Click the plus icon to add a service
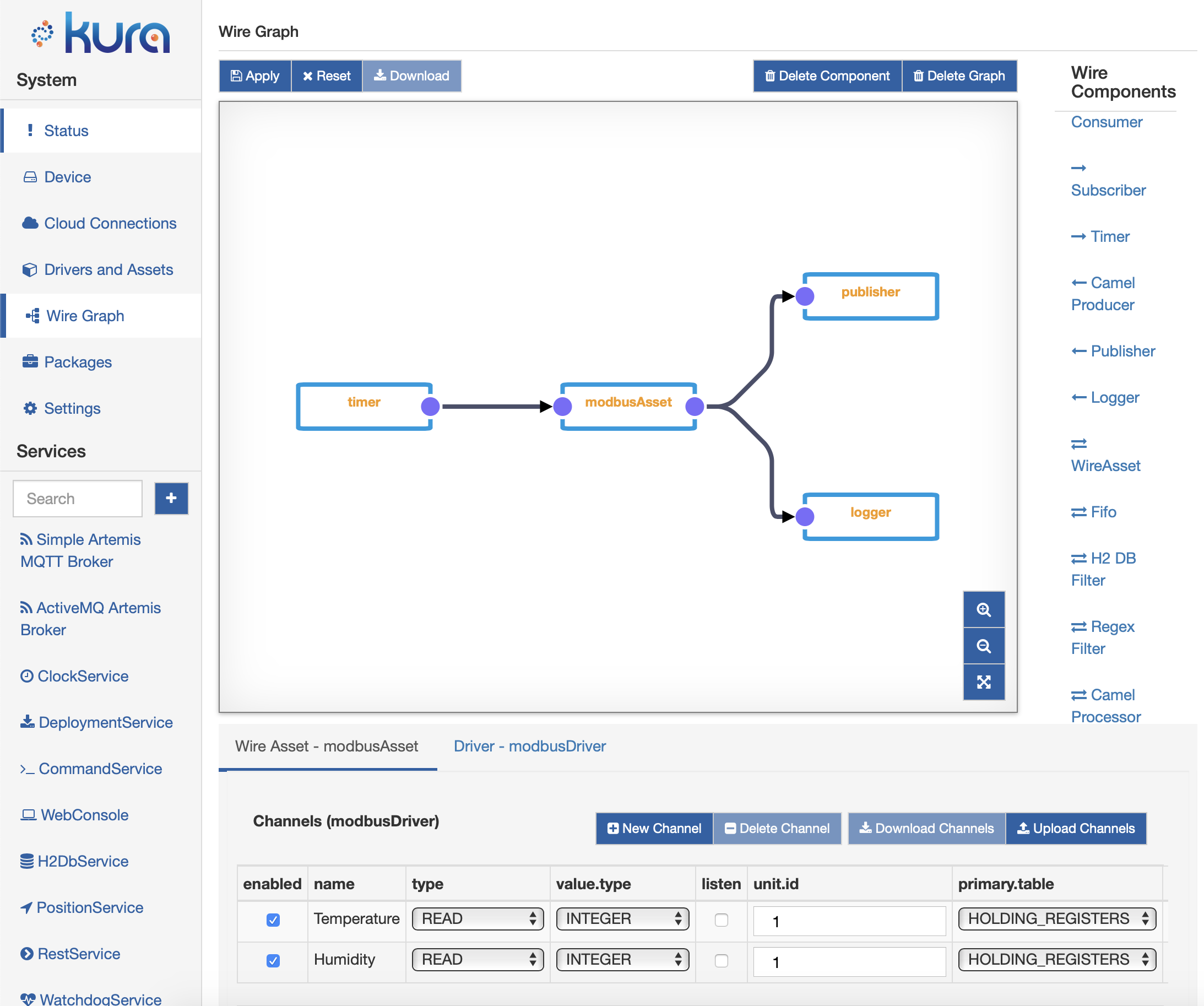Screen dimensions: 1204x1006 [171, 498]
